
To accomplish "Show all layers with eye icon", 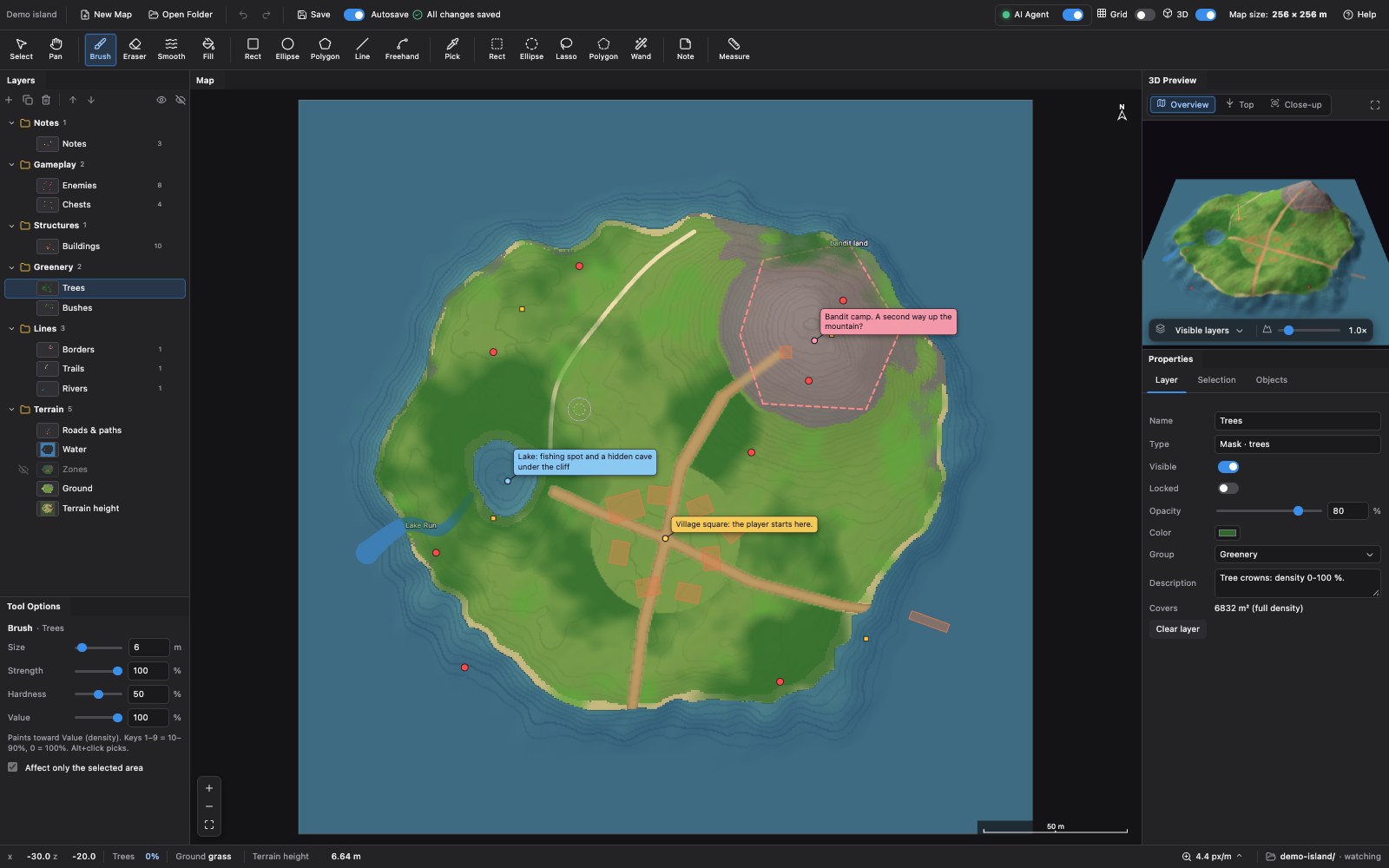I will click(x=161, y=100).
